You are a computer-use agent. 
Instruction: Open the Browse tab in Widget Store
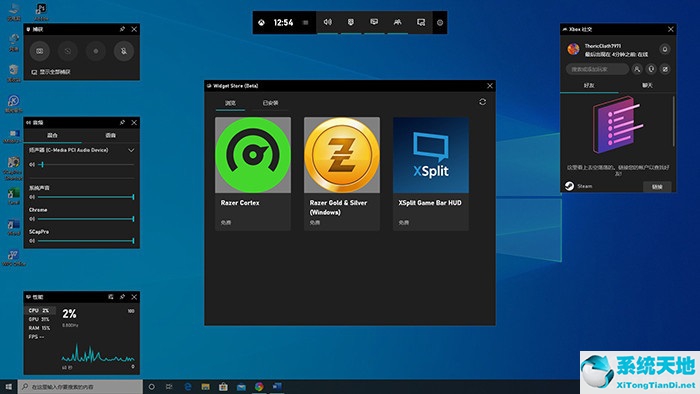(x=230, y=103)
